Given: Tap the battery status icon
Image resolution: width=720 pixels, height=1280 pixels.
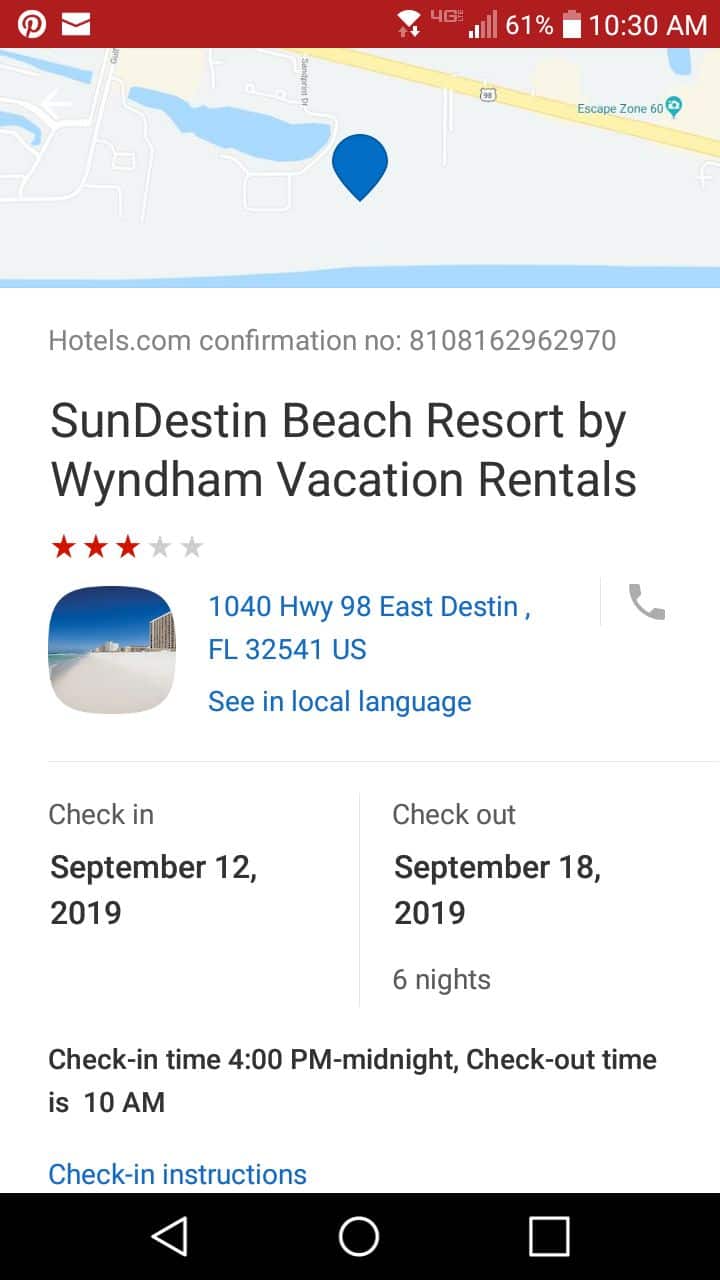Looking at the screenshot, I should click(x=572, y=24).
